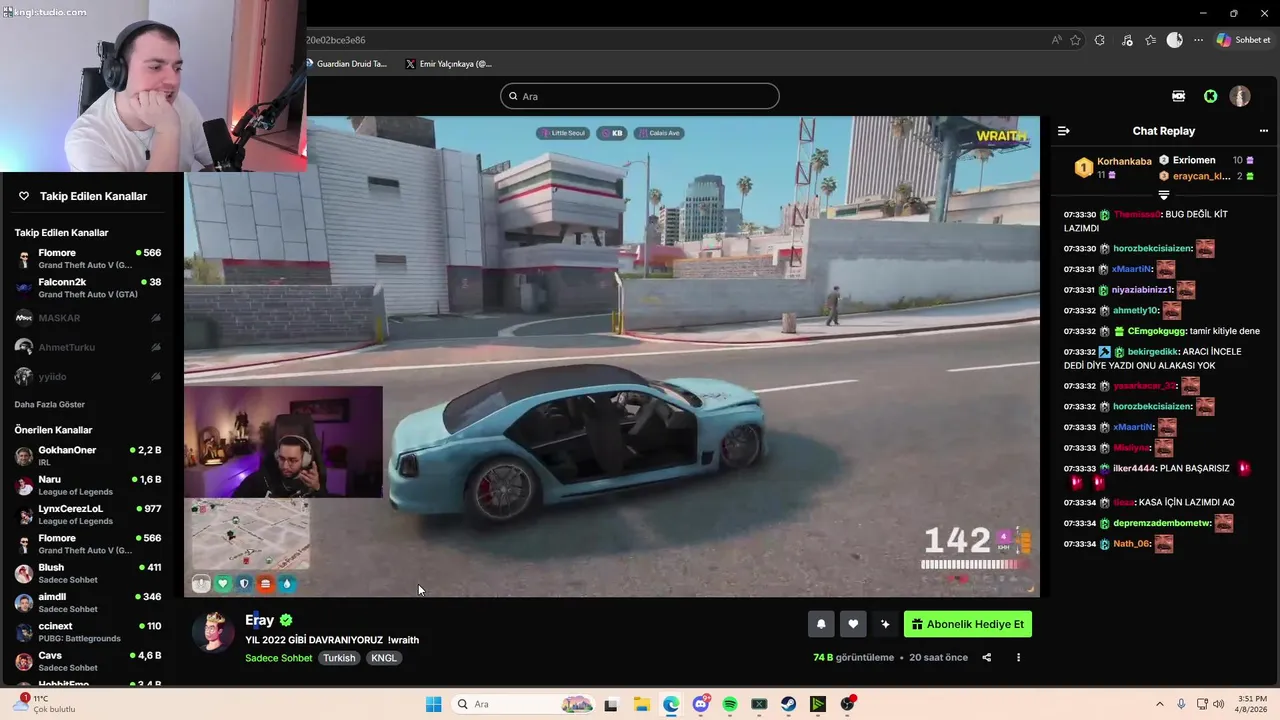Click the Turkish language tag
Viewport: 1280px width, 720px height.
pos(339,658)
